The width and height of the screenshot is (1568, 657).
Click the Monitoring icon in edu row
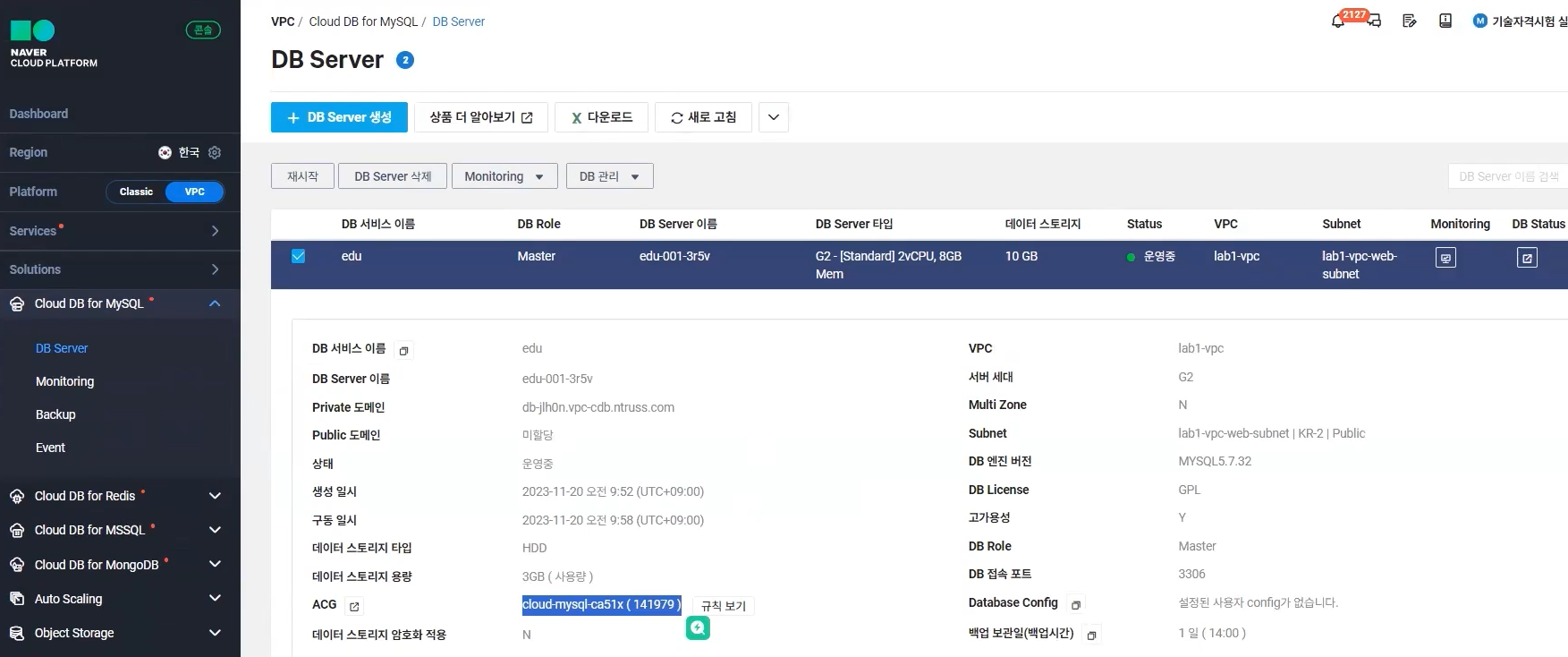[x=1445, y=258]
